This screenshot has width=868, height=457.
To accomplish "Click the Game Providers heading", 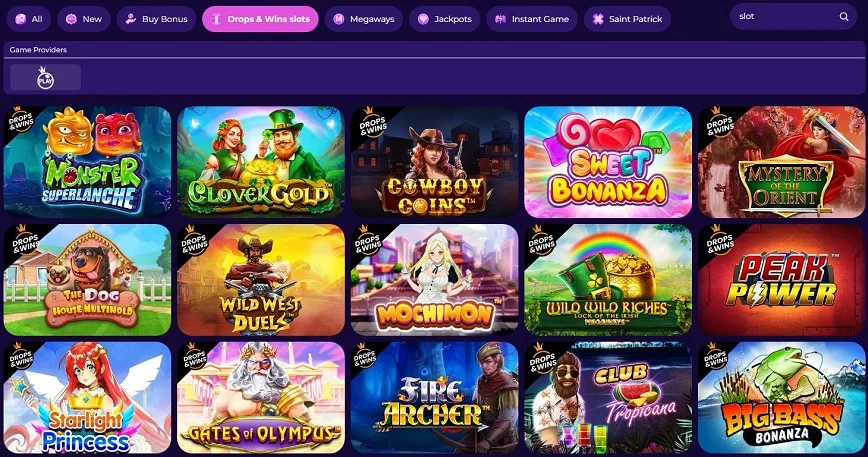I will pos(38,50).
